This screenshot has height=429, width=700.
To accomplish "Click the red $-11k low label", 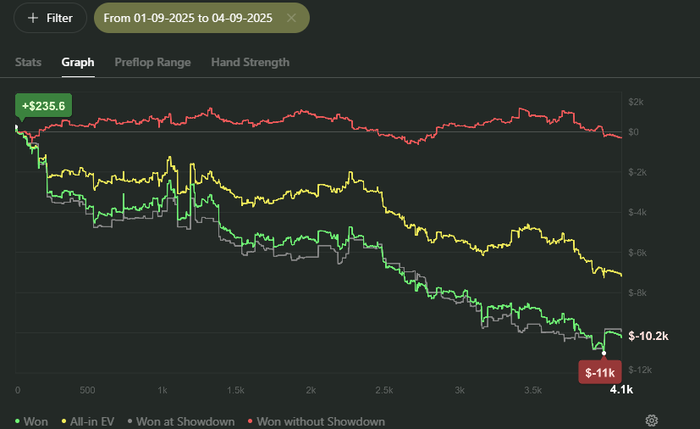I will click(601, 372).
